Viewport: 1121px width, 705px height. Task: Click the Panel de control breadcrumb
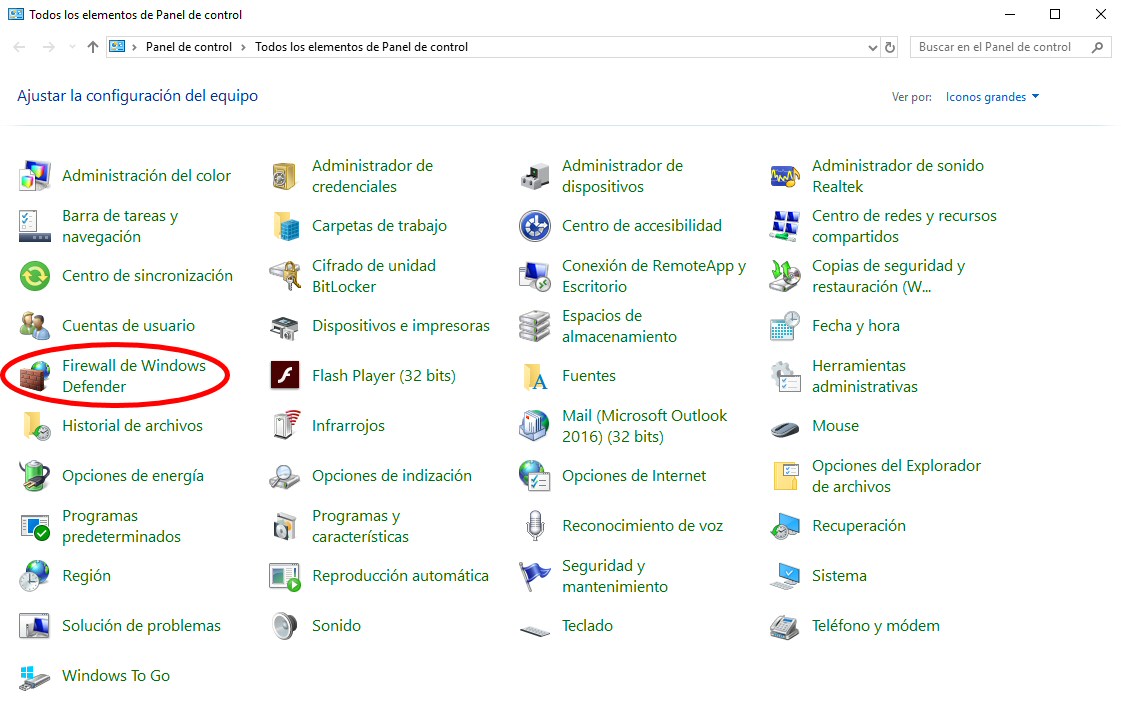point(188,47)
